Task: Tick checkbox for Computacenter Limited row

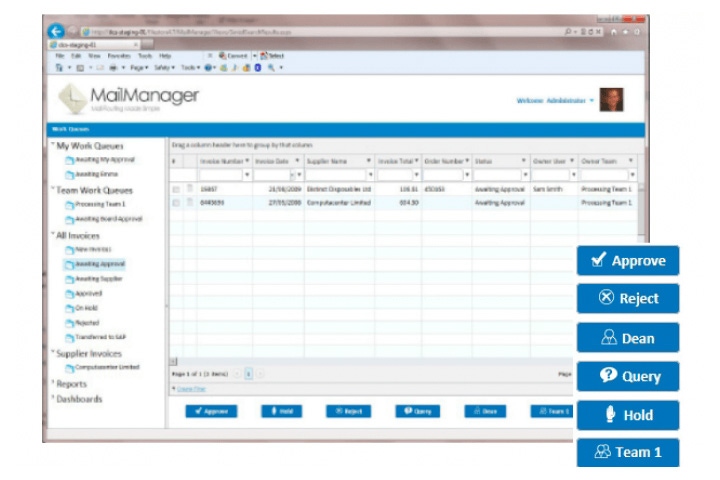Action: [176, 203]
